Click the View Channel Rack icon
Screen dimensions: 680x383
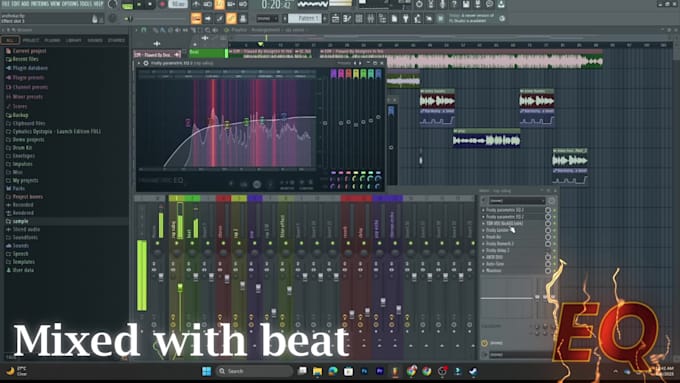[219, 18]
